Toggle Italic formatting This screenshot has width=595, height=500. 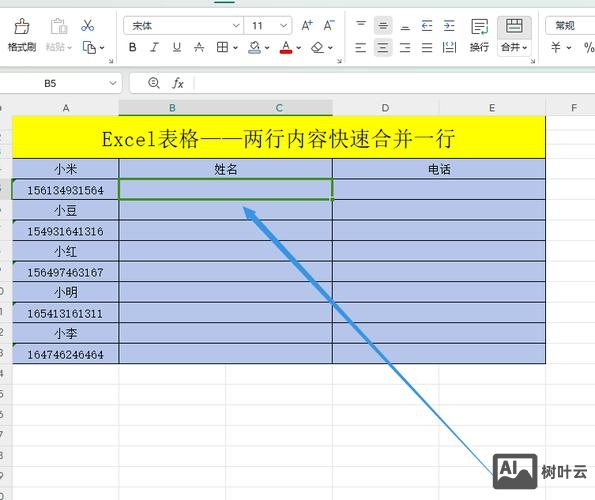click(154, 47)
